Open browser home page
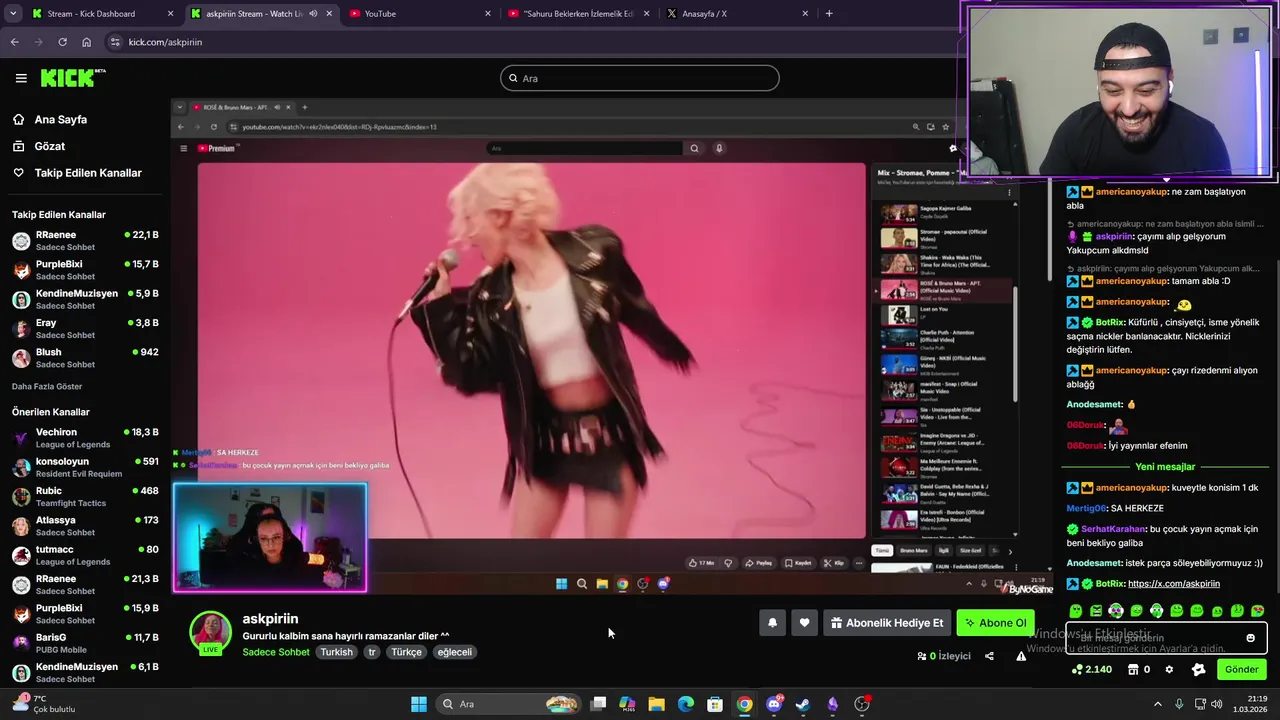This screenshot has height=720, width=1280. pyautogui.click(x=86, y=42)
